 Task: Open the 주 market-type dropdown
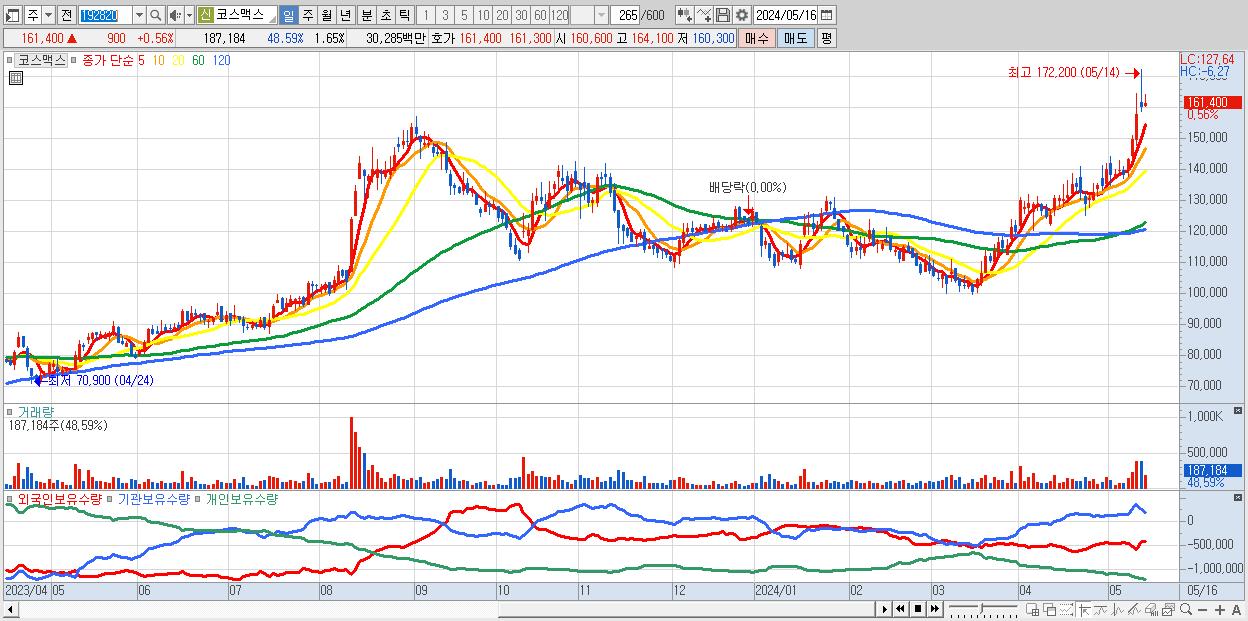click(x=48, y=16)
